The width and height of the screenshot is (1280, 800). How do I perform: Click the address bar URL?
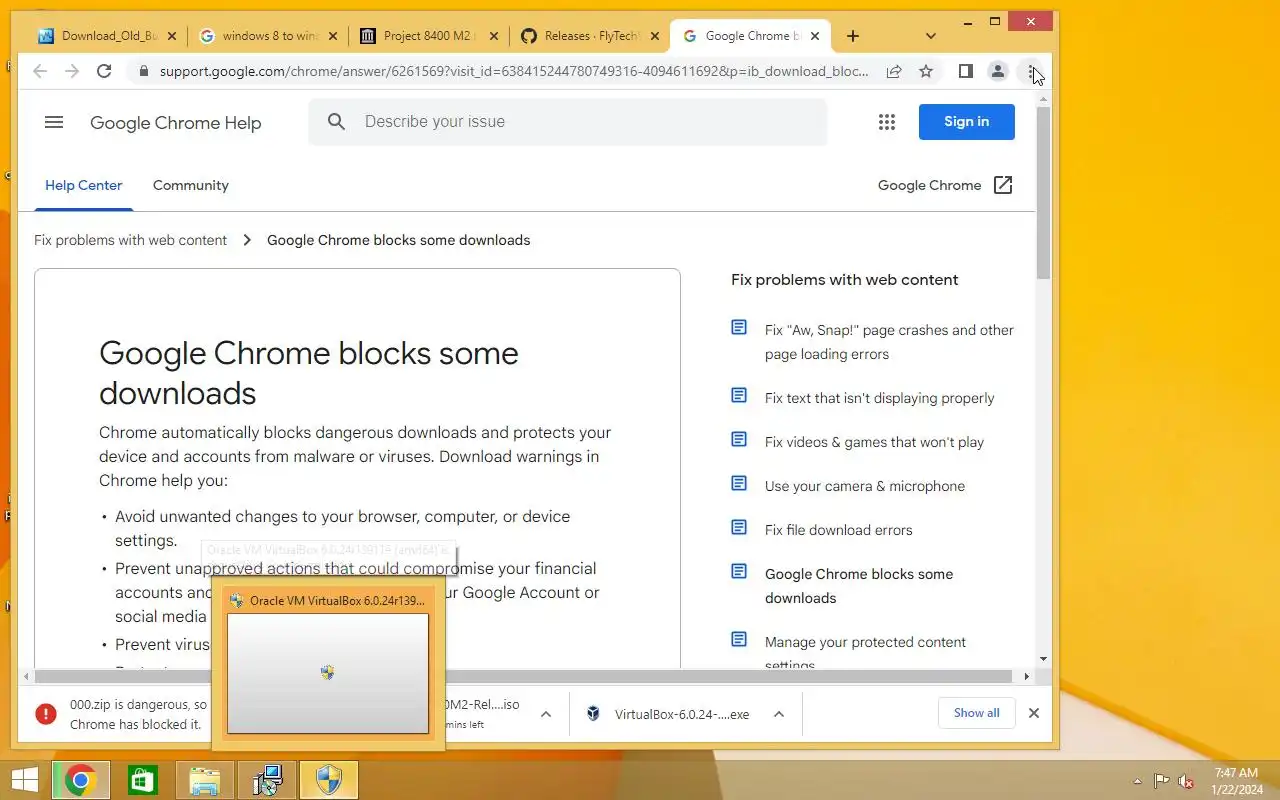coord(514,71)
